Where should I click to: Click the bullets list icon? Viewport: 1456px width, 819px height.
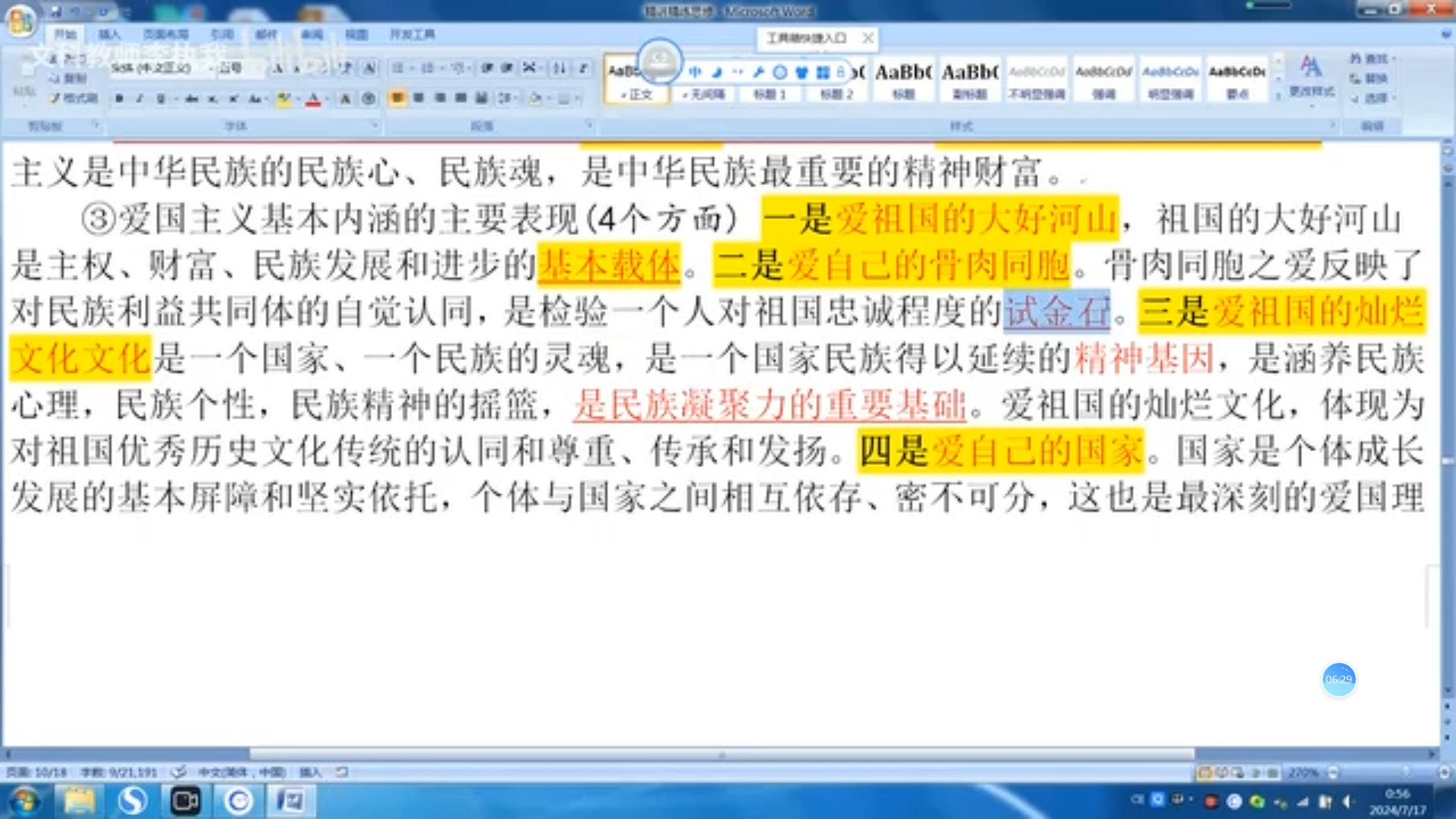point(400,68)
